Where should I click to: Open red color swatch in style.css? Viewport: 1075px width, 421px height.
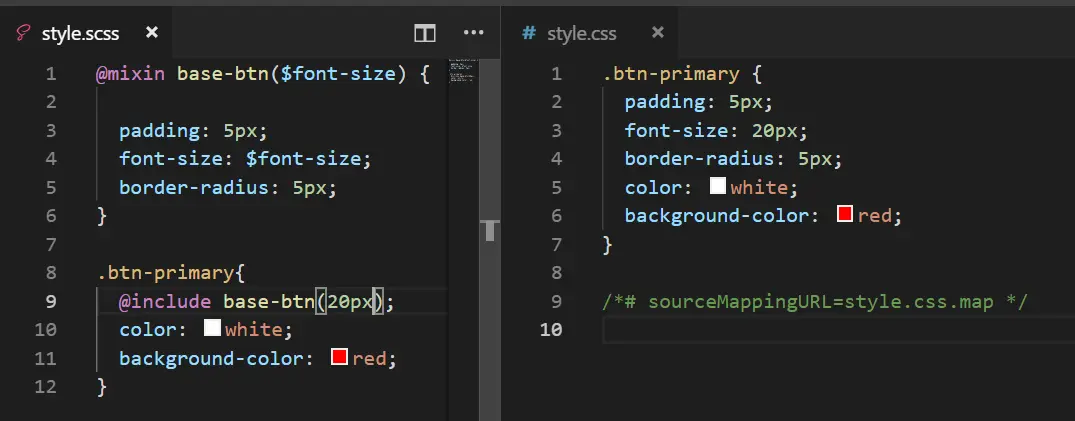pyautogui.click(x=845, y=214)
